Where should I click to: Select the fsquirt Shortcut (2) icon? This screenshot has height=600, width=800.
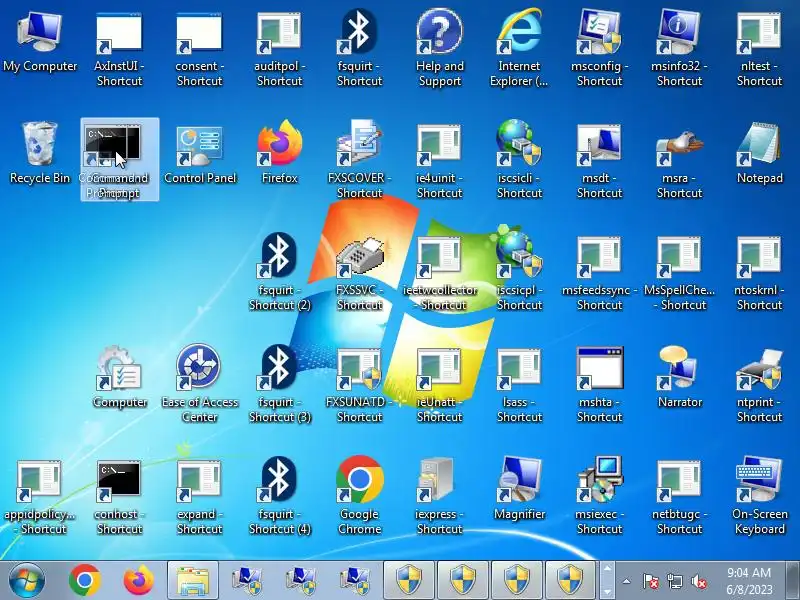pos(280,272)
